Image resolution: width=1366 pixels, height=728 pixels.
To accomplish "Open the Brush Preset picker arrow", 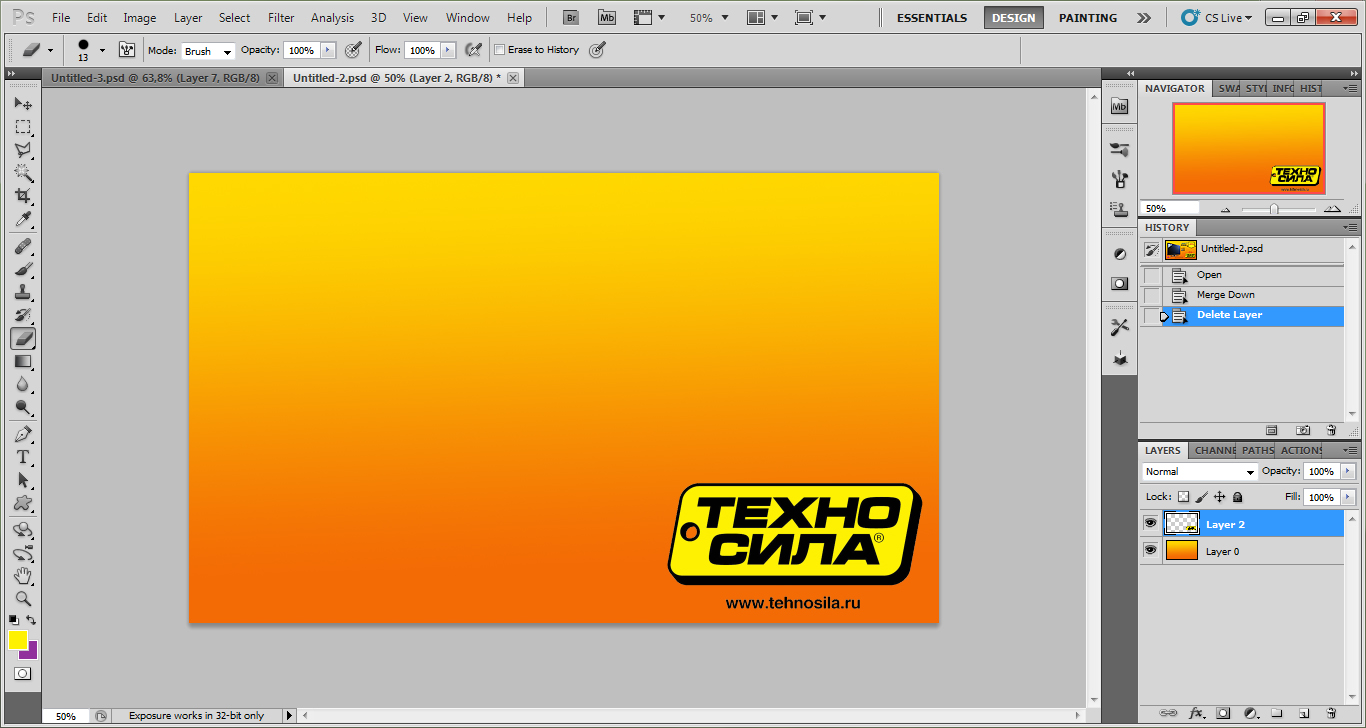I will pos(102,50).
